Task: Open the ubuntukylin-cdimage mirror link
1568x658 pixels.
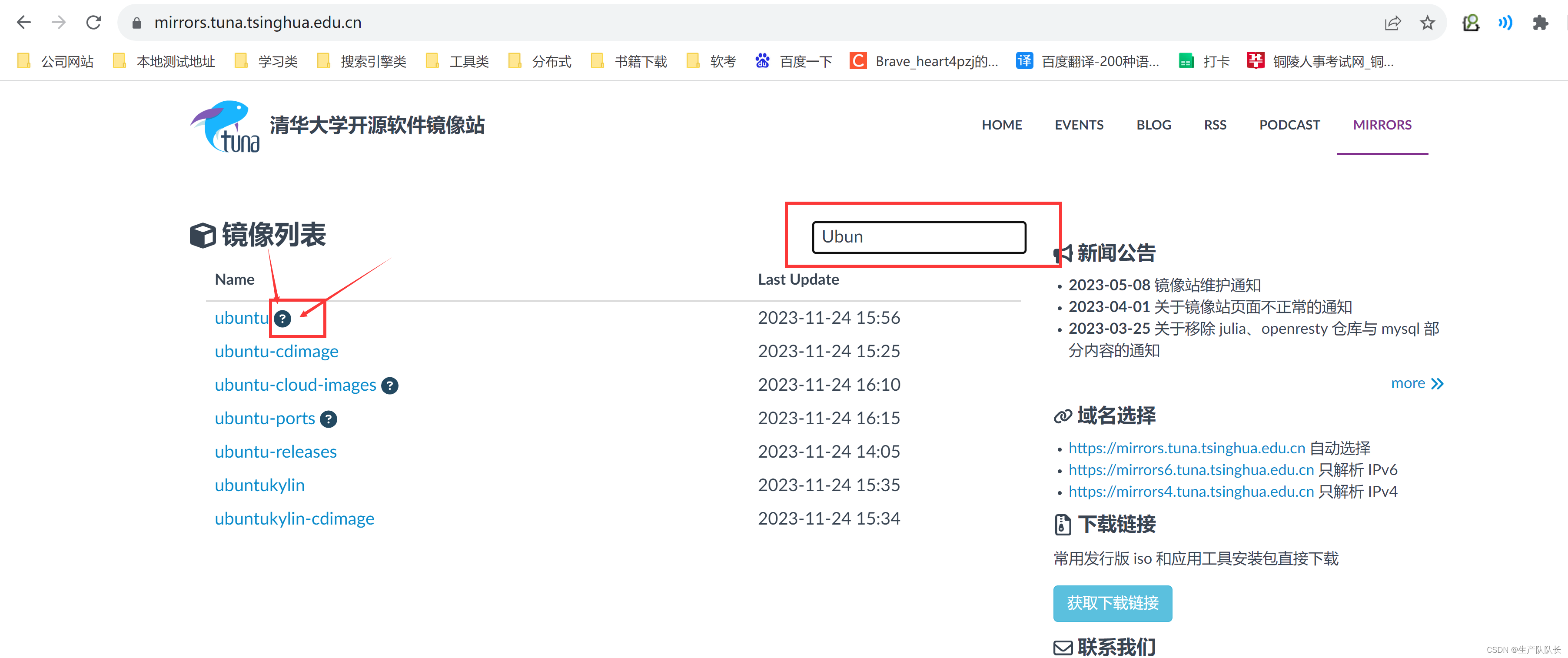Action: pyautogui.click(x=294, y=518)
